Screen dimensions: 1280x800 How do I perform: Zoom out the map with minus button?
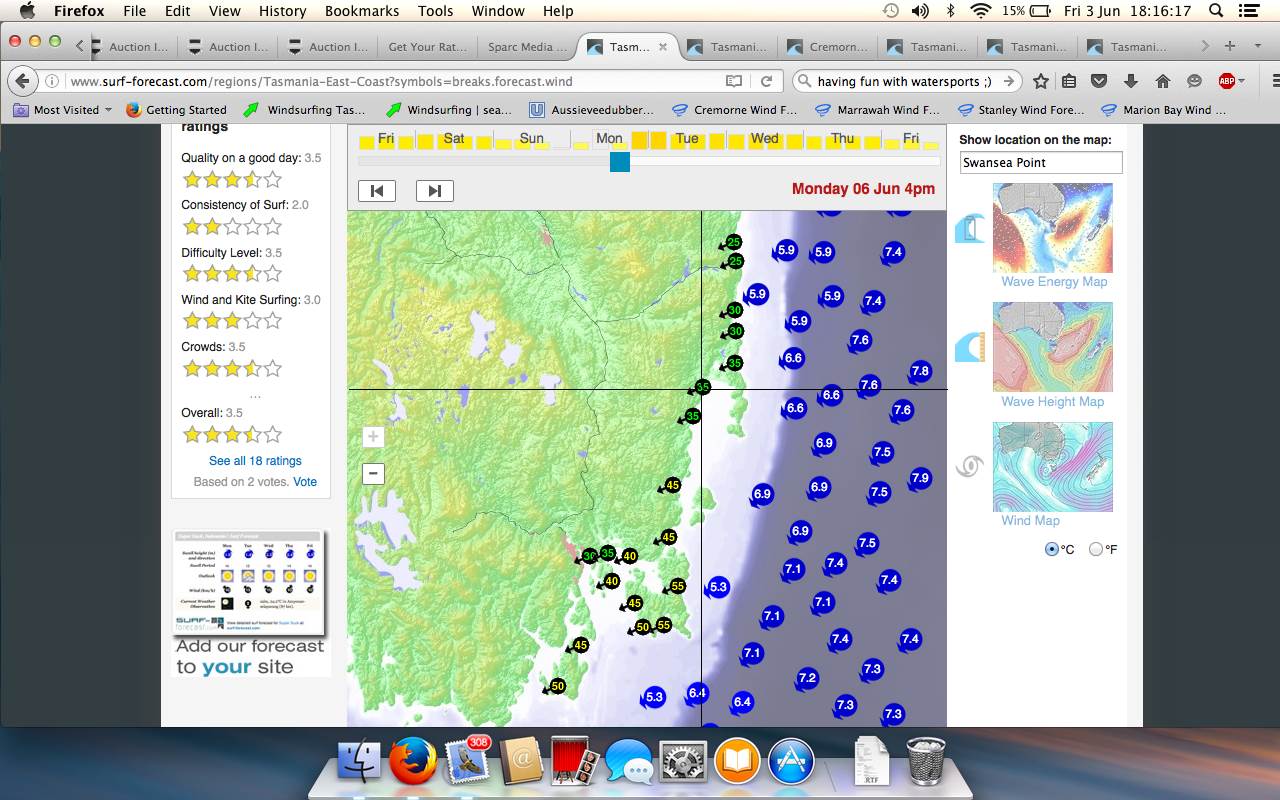373,473
